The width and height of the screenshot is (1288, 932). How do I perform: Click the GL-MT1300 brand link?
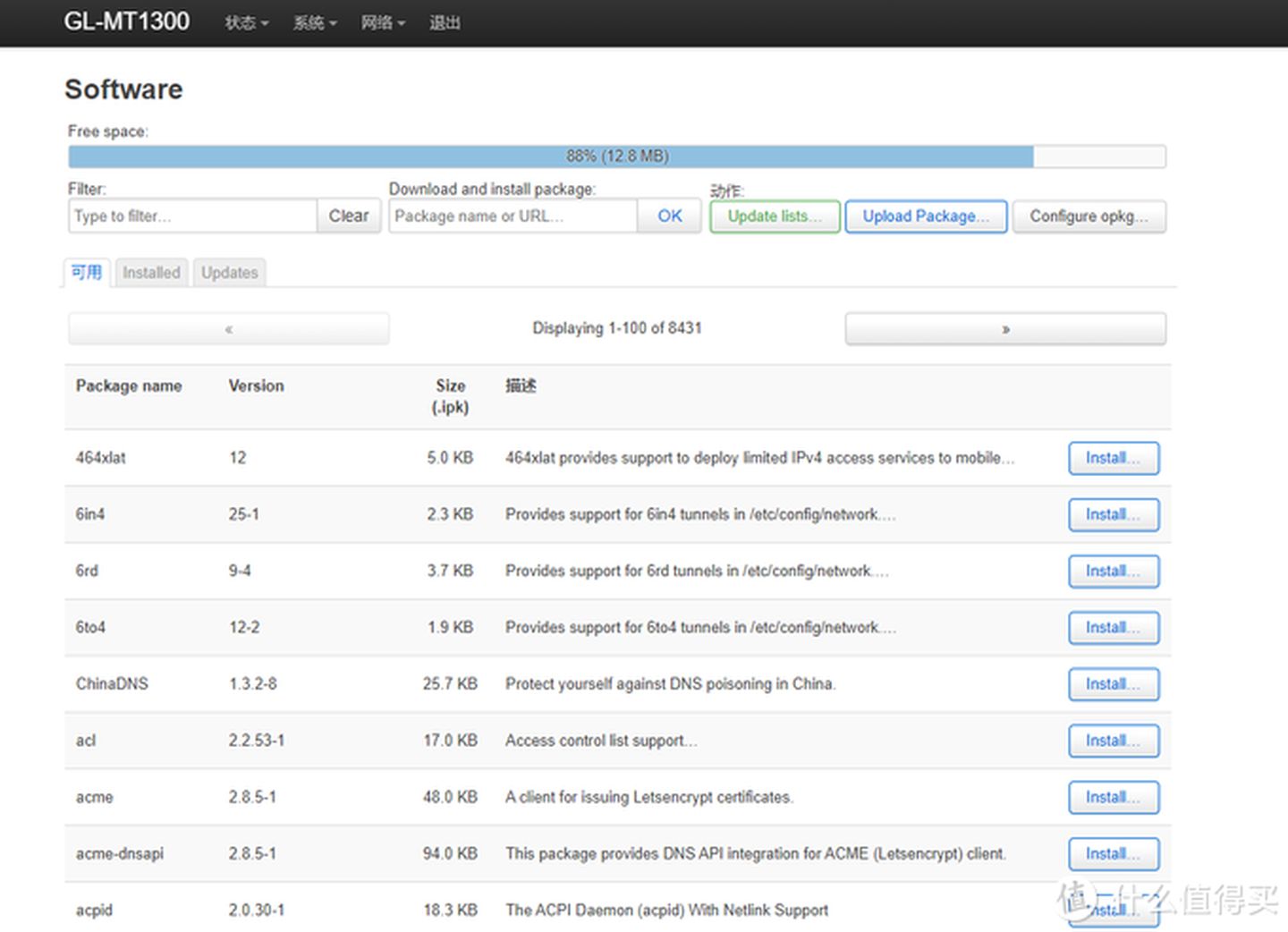pos(126,21)
